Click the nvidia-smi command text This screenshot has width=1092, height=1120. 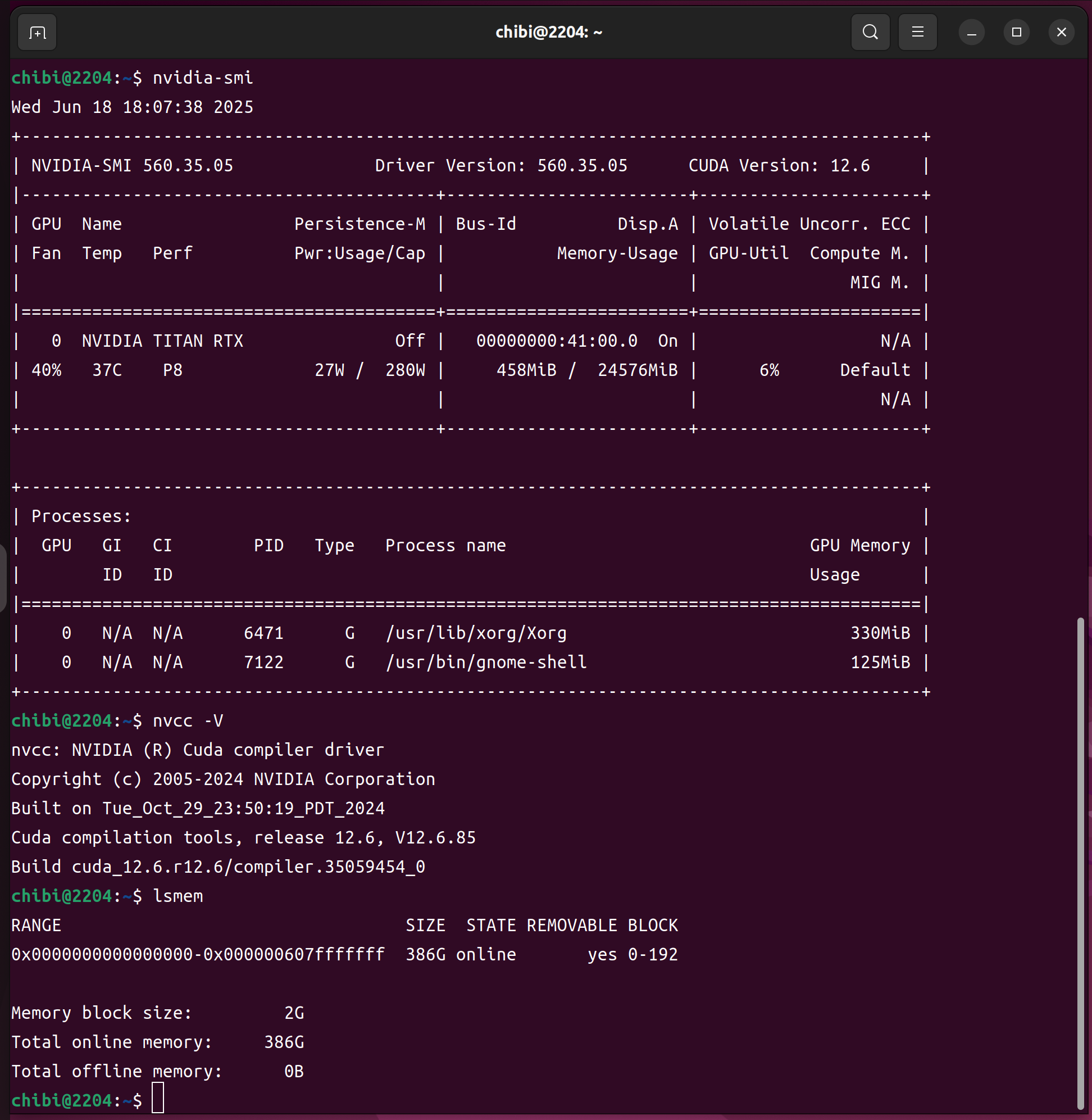click(x=202, y=78)
